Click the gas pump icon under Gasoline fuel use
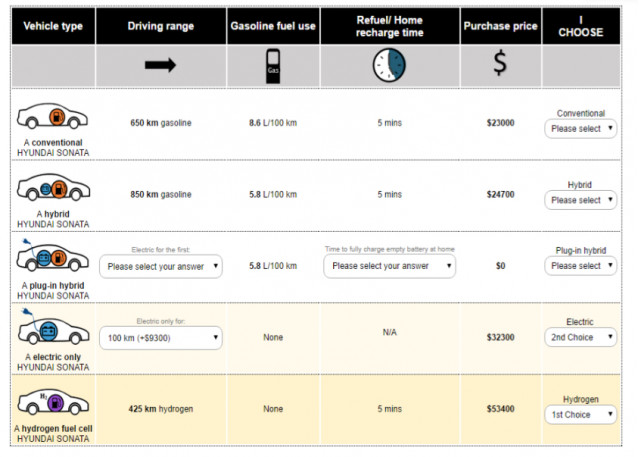640x457 pixels. coord(273,66)
